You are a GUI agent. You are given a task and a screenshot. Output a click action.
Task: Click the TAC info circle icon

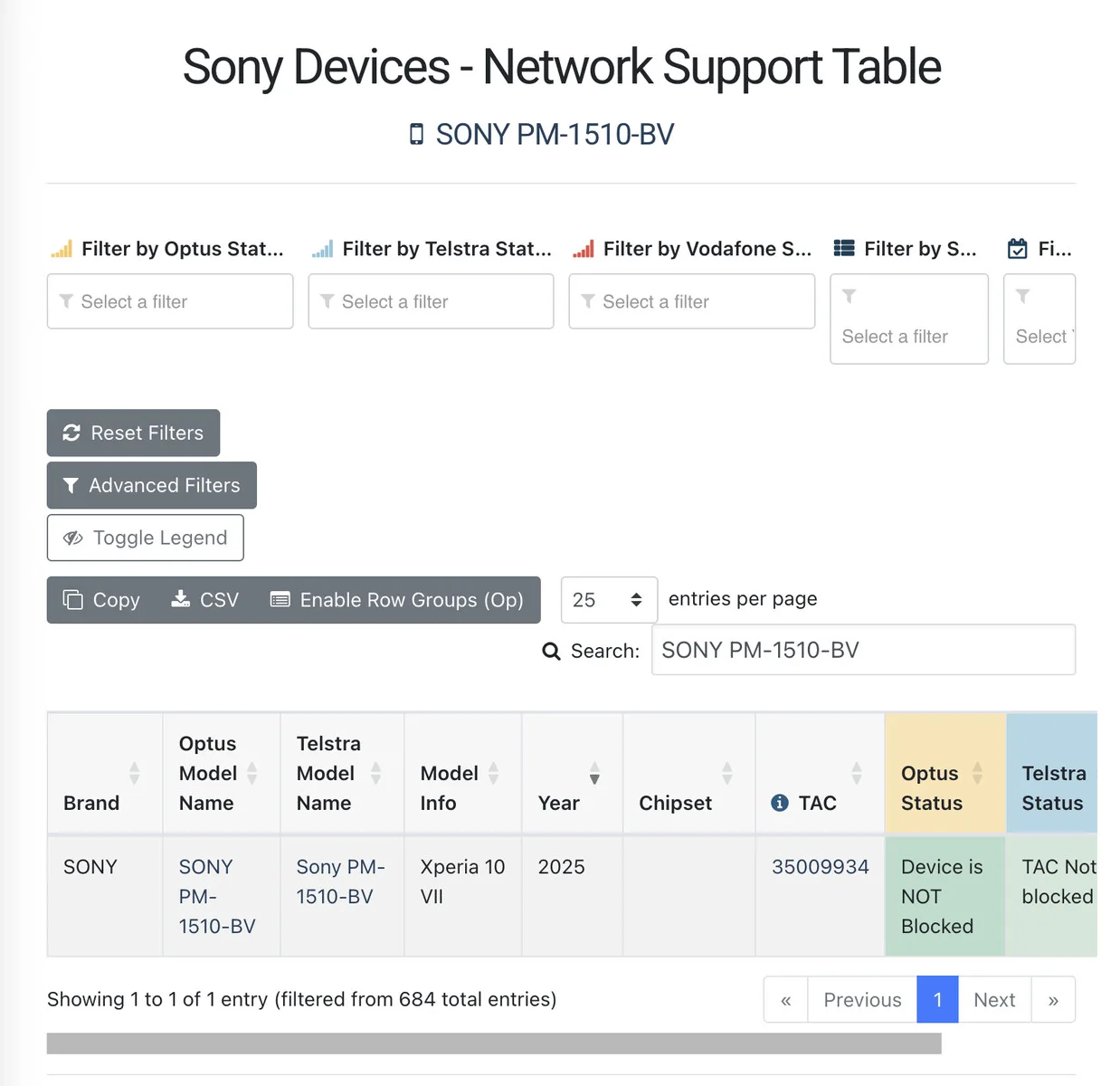coord(780,803)
